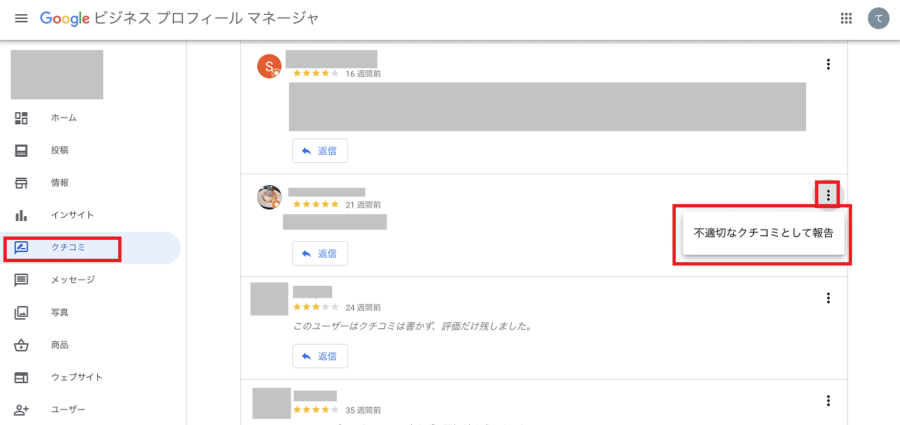Open options menu for 35 週間前 review
Screen dimensions: 900x425
point(828,401)
